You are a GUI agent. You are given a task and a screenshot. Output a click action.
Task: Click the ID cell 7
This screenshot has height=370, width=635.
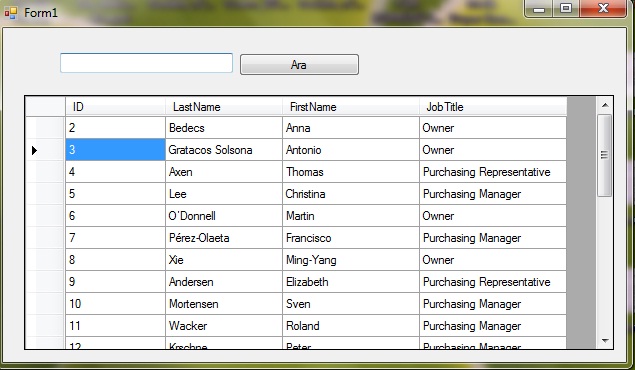(x=115, y=238)
